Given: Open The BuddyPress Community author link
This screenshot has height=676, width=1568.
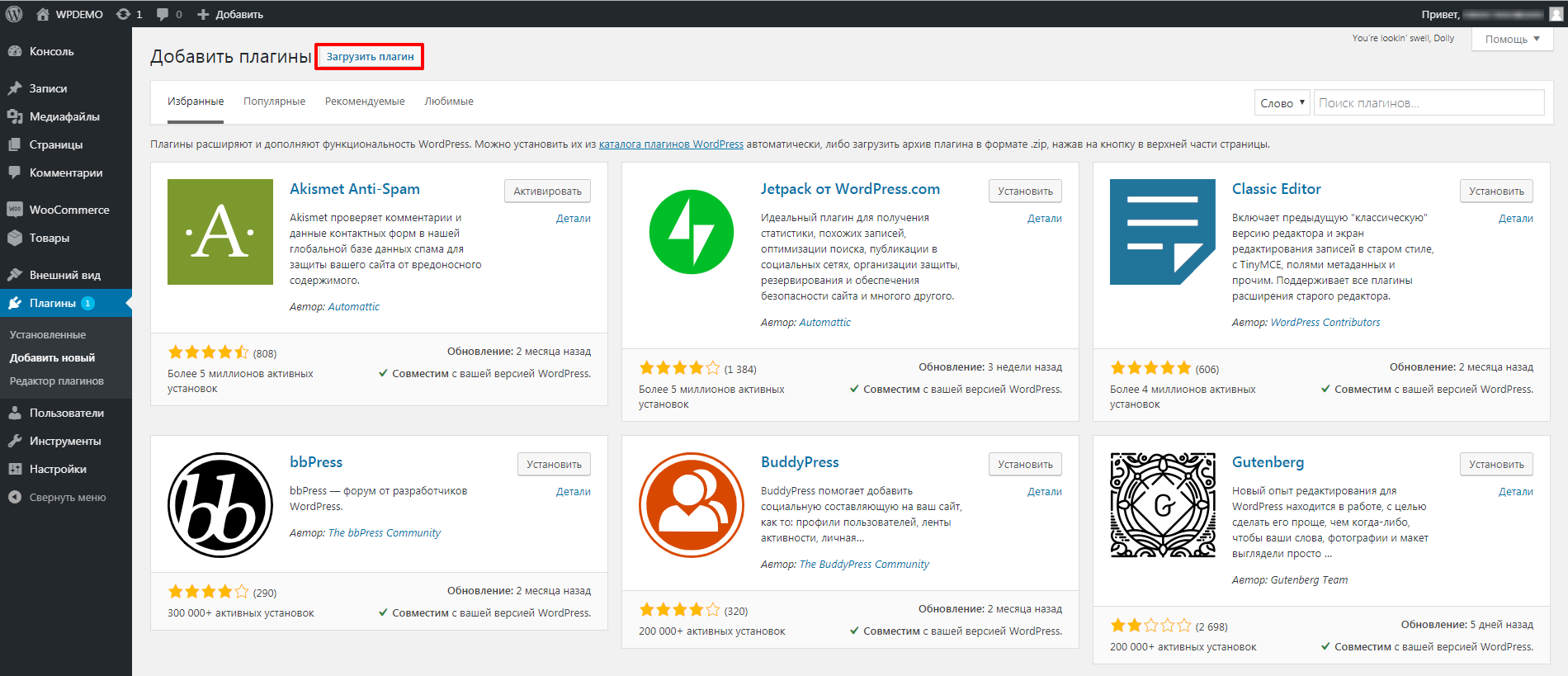Looking at the screenshot, I should tap(864, 564).
